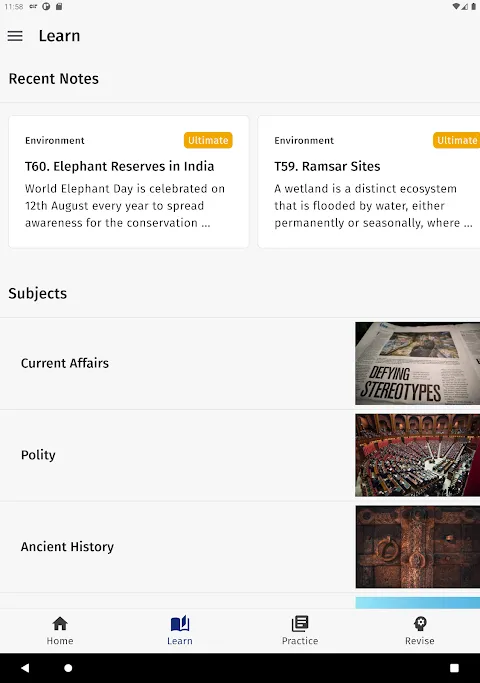
Task: Open the hamburger navigation menu
Action: [x=15, y=36]
